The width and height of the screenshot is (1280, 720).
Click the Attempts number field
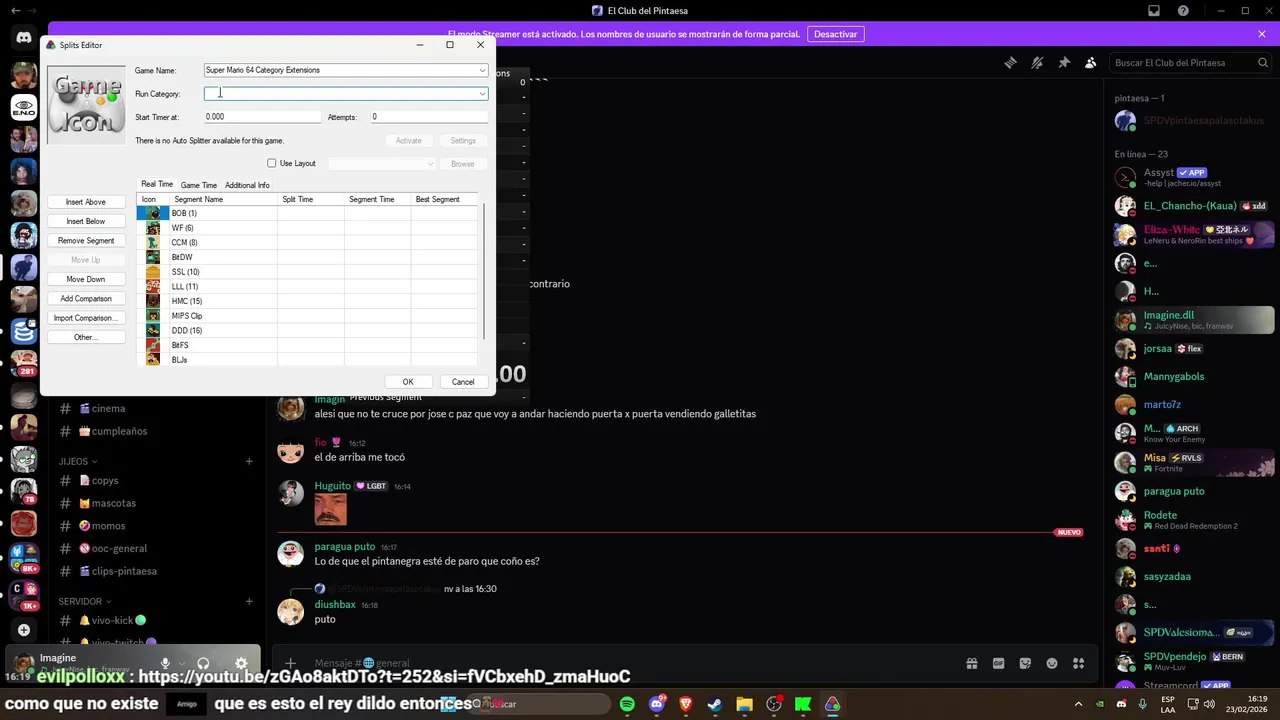point(429,117)
